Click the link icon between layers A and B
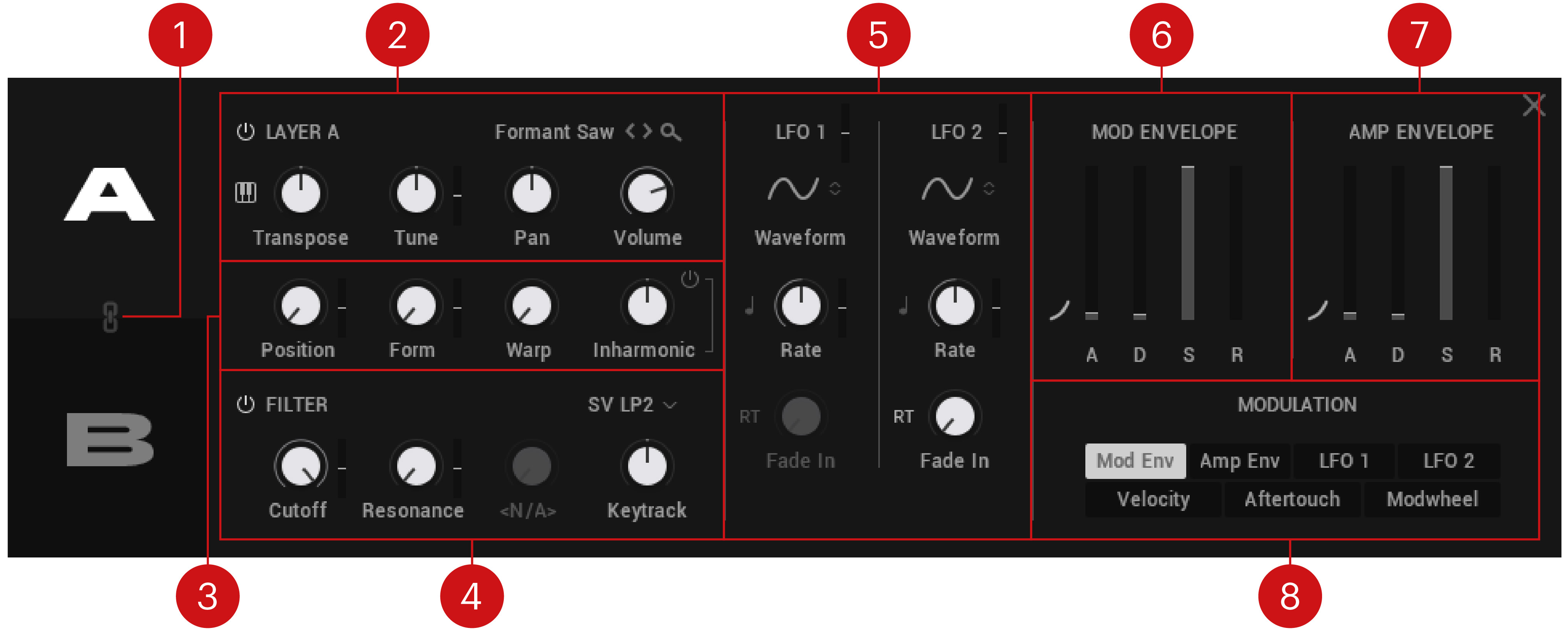Screen dimensions: 1568x631 click(110, 317)
